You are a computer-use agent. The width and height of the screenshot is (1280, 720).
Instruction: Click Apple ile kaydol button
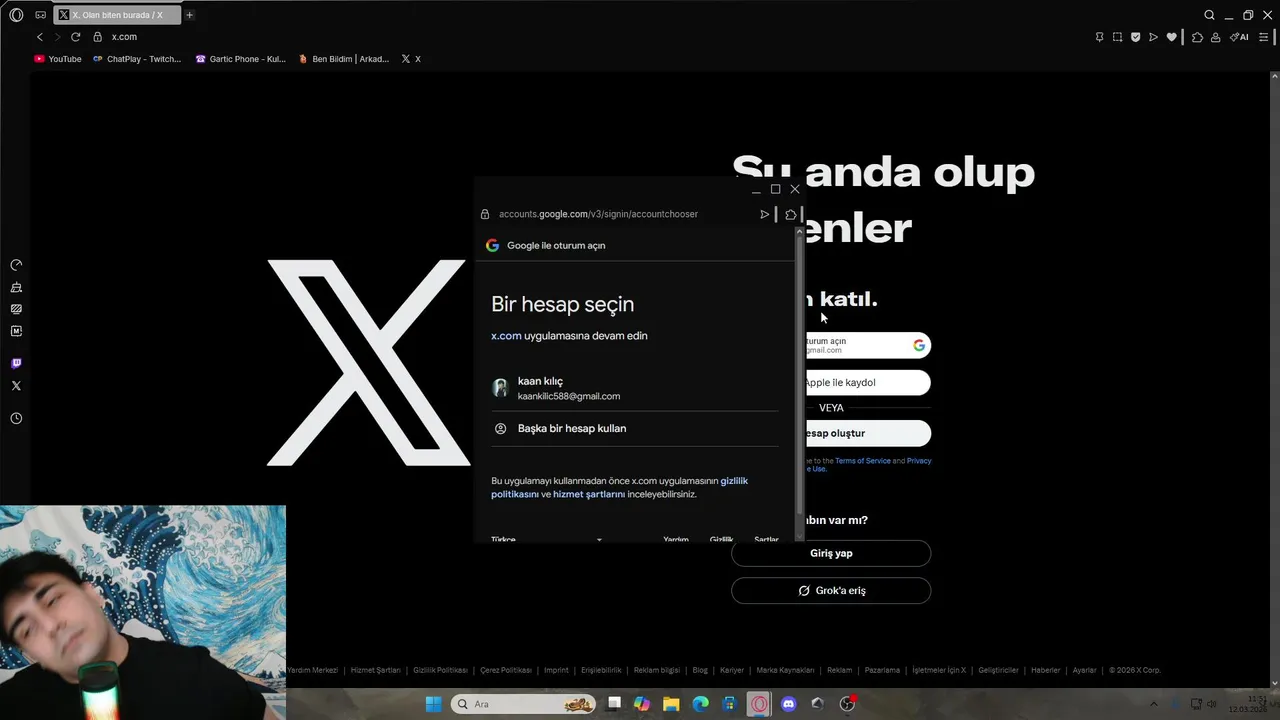867,383
